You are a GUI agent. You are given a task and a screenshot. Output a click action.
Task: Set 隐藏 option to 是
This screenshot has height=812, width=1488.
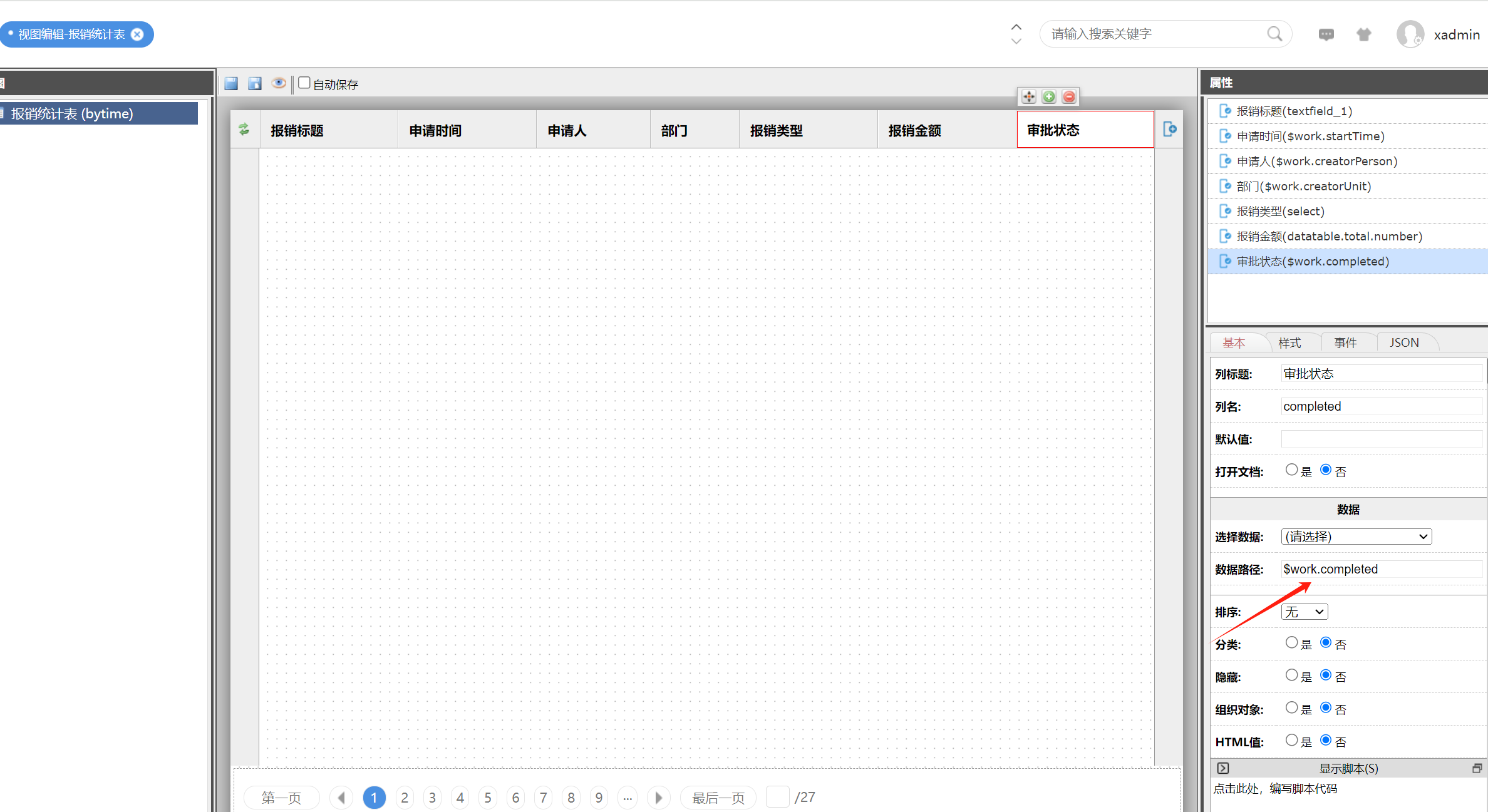1291,675
